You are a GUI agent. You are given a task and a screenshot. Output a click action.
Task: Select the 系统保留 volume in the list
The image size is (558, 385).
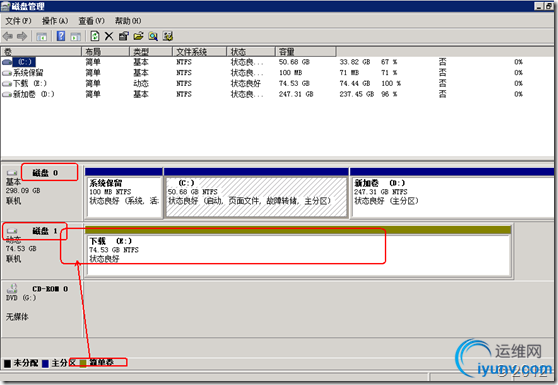click(x=28, y=73)
